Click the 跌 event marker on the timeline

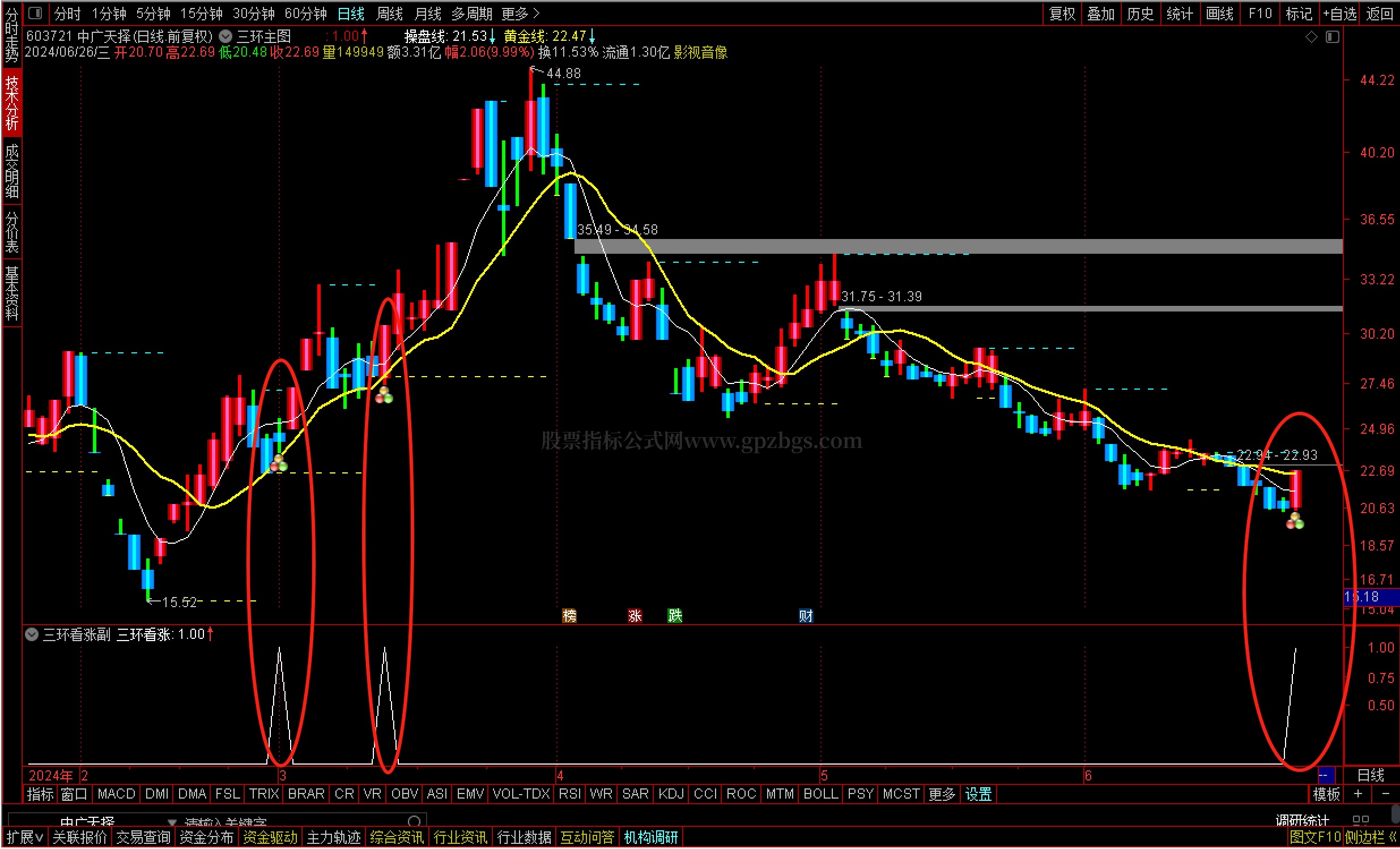point(674,616)
